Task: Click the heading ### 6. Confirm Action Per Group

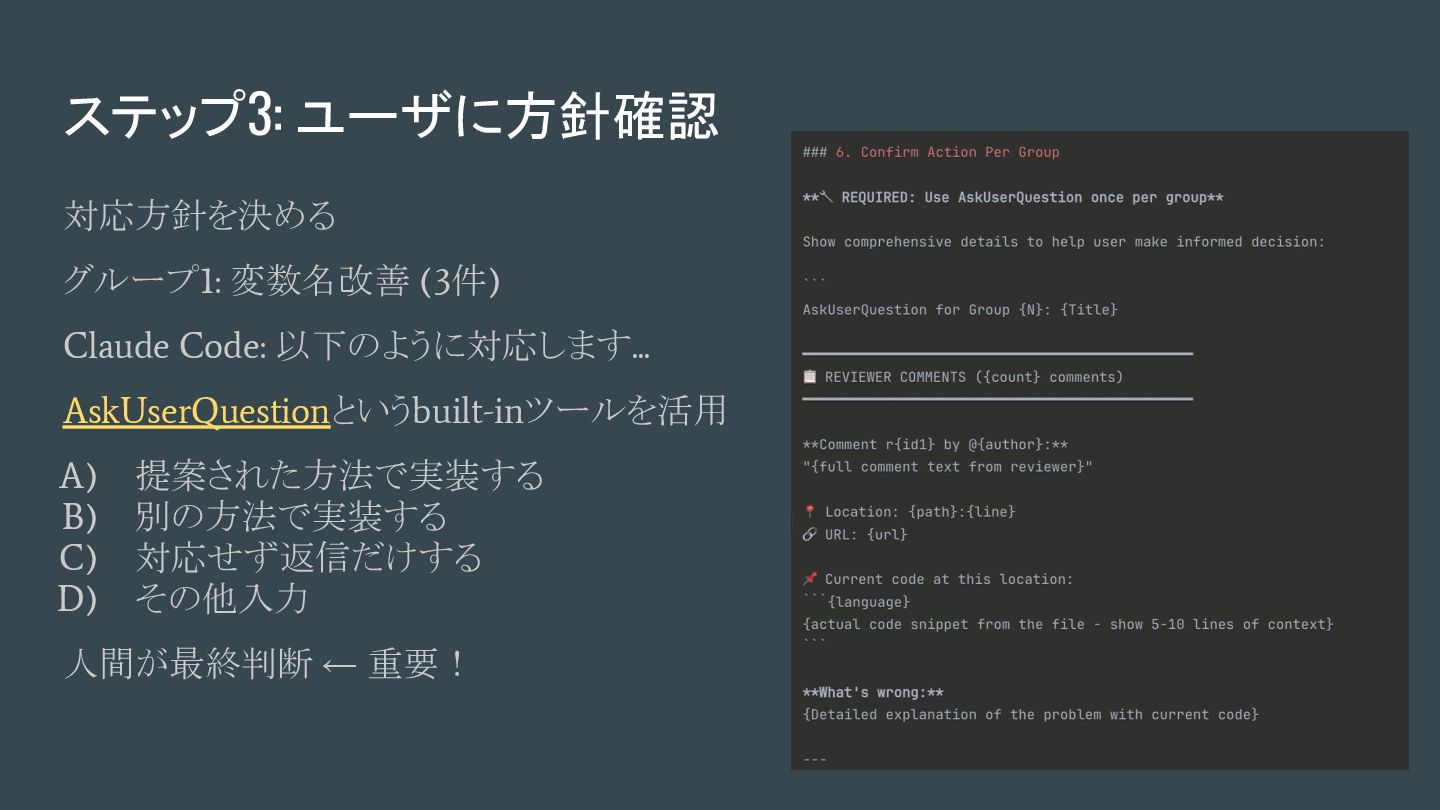Action: click(x=931, y=152)
